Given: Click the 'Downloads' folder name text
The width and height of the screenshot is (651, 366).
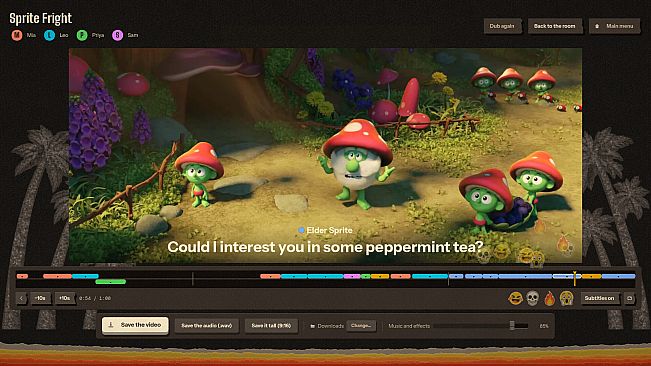Looking at the screenshot, I should coord(330,326).
